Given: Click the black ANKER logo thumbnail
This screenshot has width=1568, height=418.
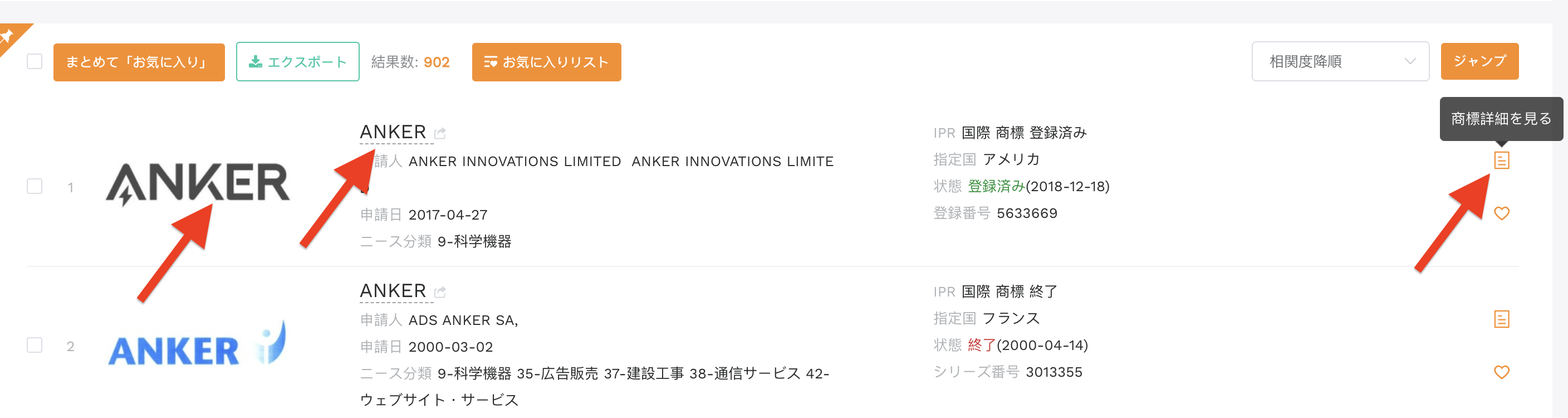Looking at the screenshot, I should (x=198, y=183).
